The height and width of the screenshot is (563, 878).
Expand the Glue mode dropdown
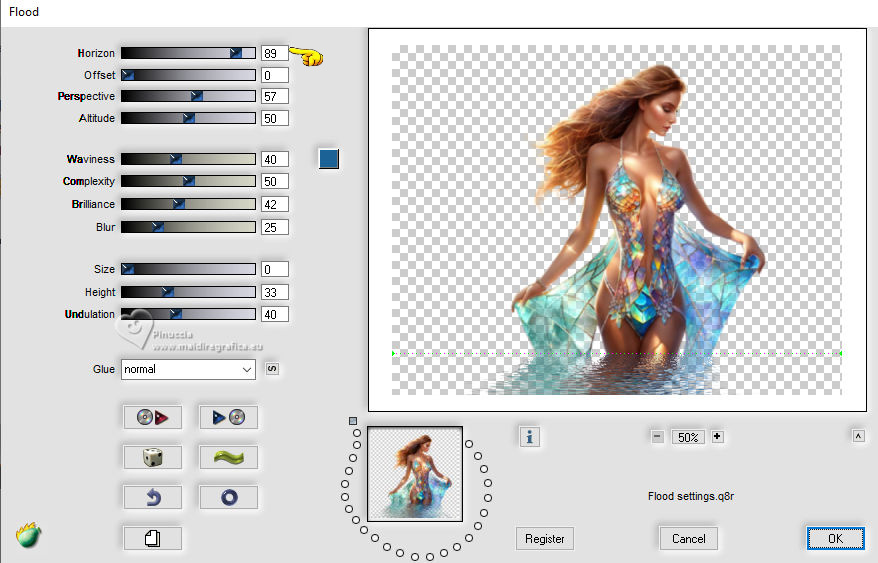[x=189, y=369]
